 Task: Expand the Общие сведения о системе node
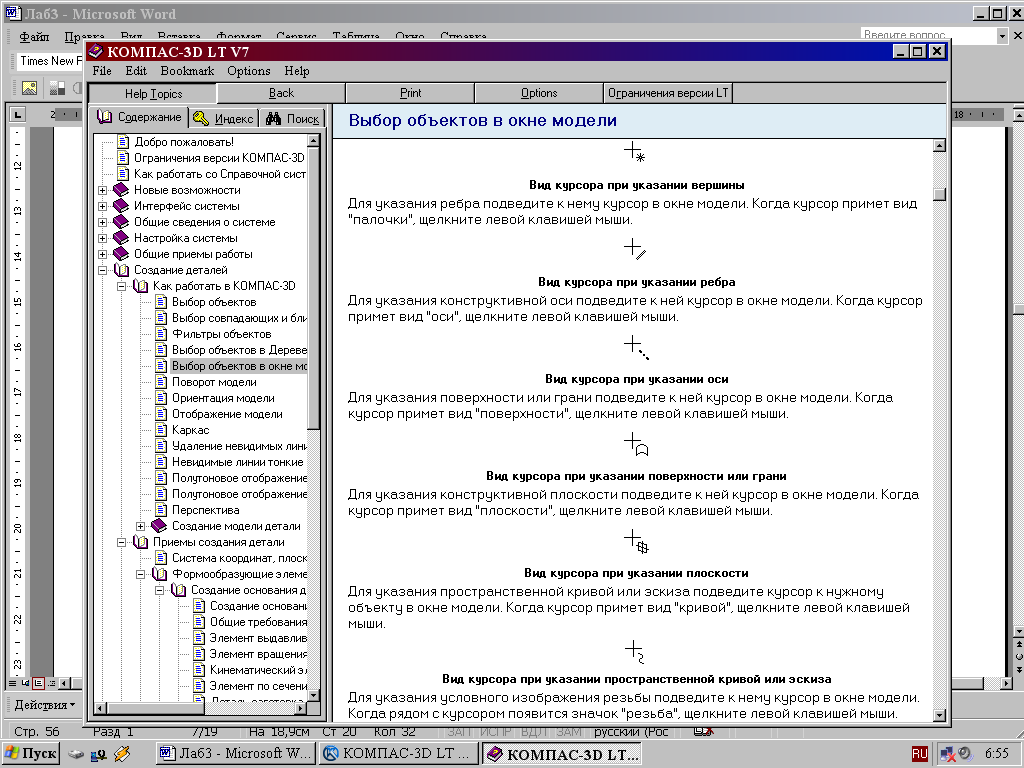point(103,222)
